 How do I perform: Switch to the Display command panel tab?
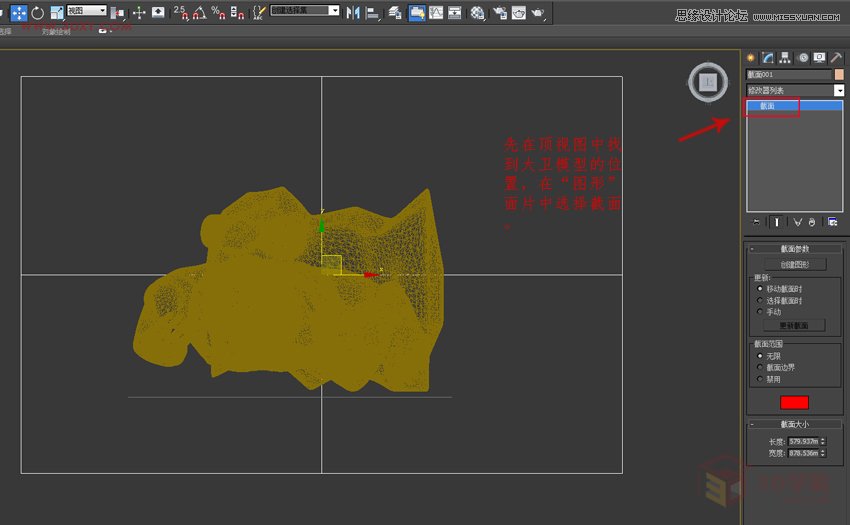(x=820, y=57)
